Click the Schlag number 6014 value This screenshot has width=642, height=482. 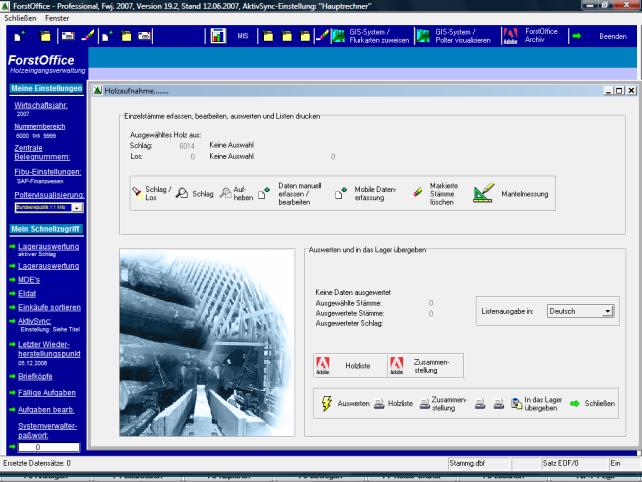[x=187, y=146]
